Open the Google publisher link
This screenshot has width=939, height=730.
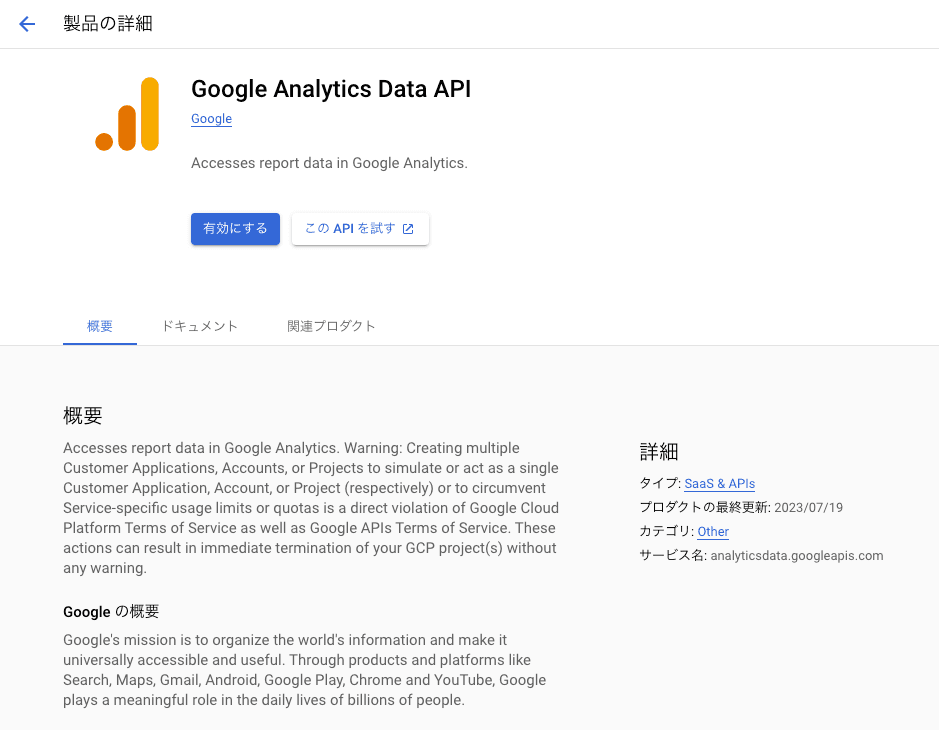[211, 118]
